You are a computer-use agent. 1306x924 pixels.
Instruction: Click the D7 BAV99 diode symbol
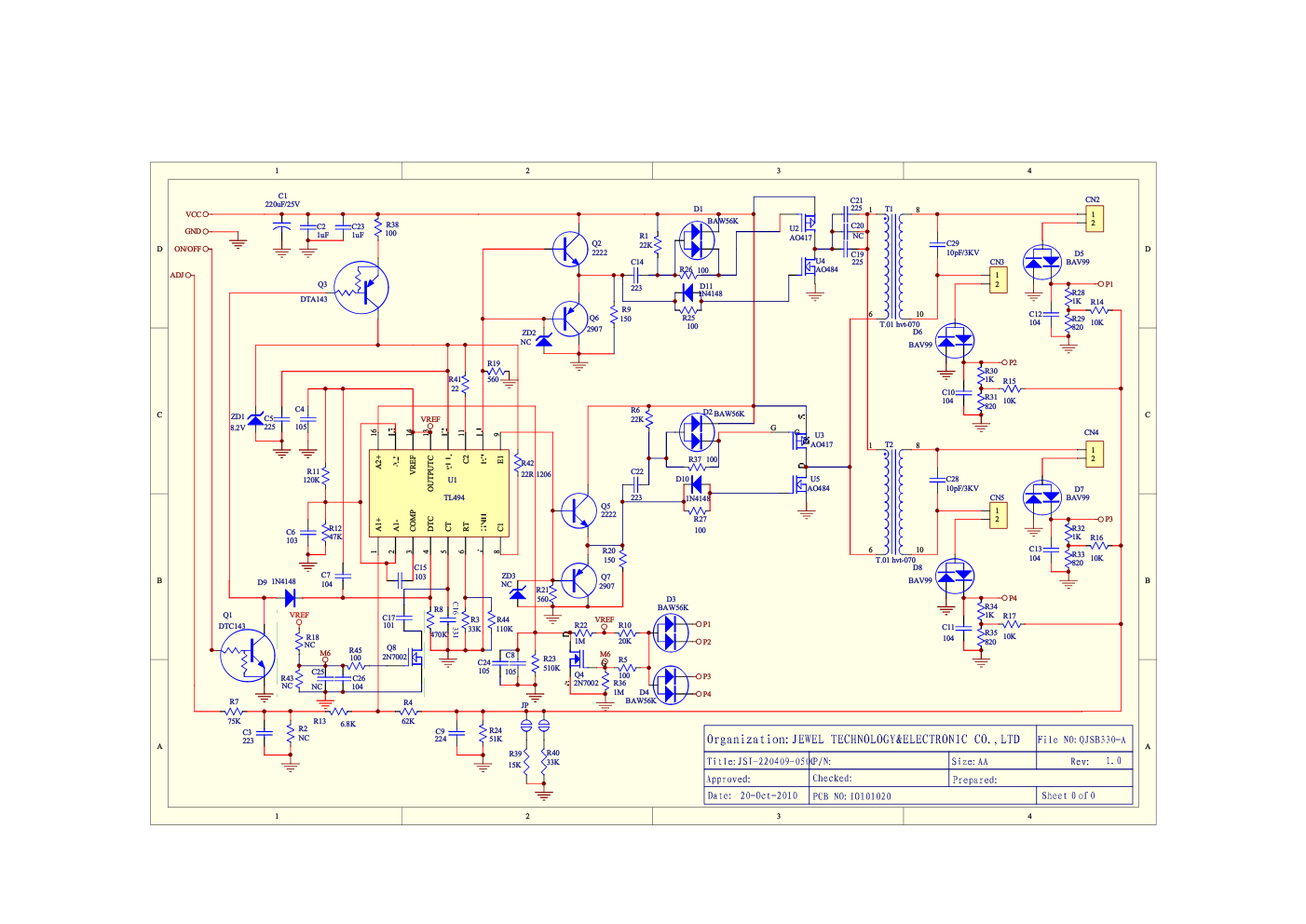[x=1041, y=498]
